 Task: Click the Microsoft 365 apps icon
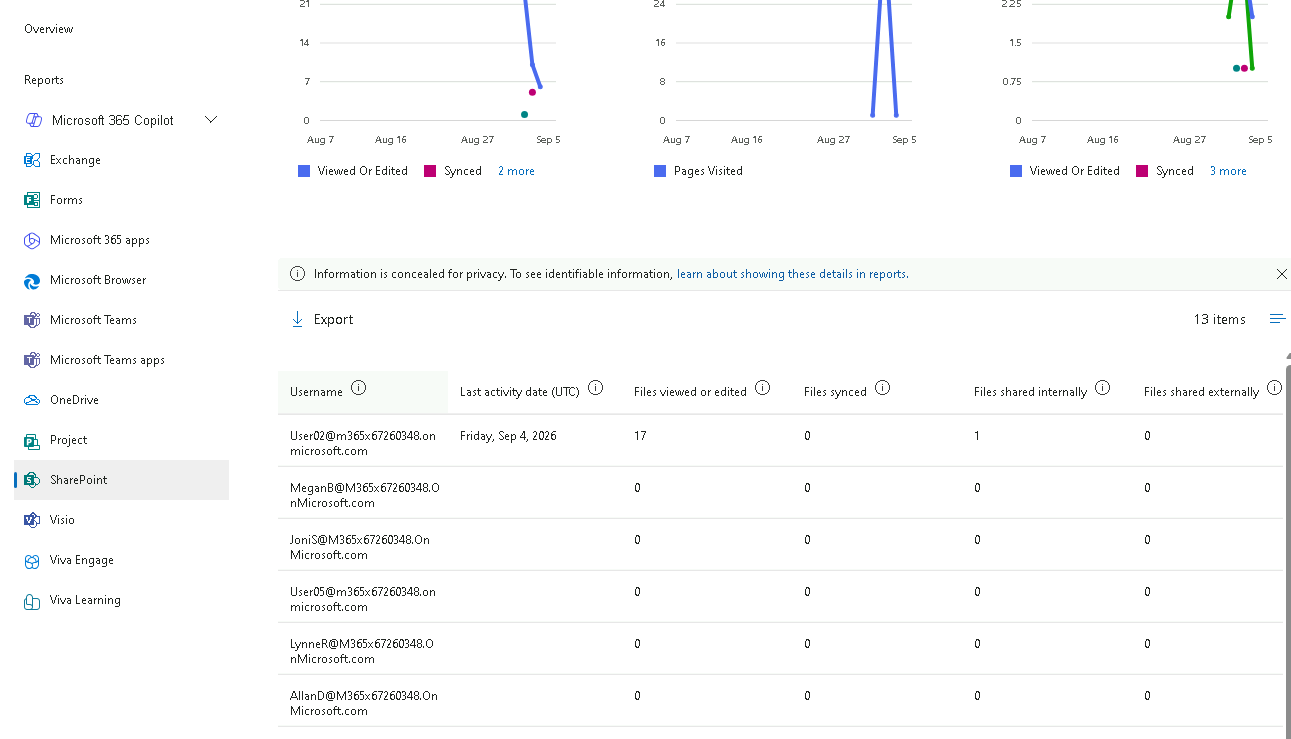pyautogui.click(x=32, y=240)
